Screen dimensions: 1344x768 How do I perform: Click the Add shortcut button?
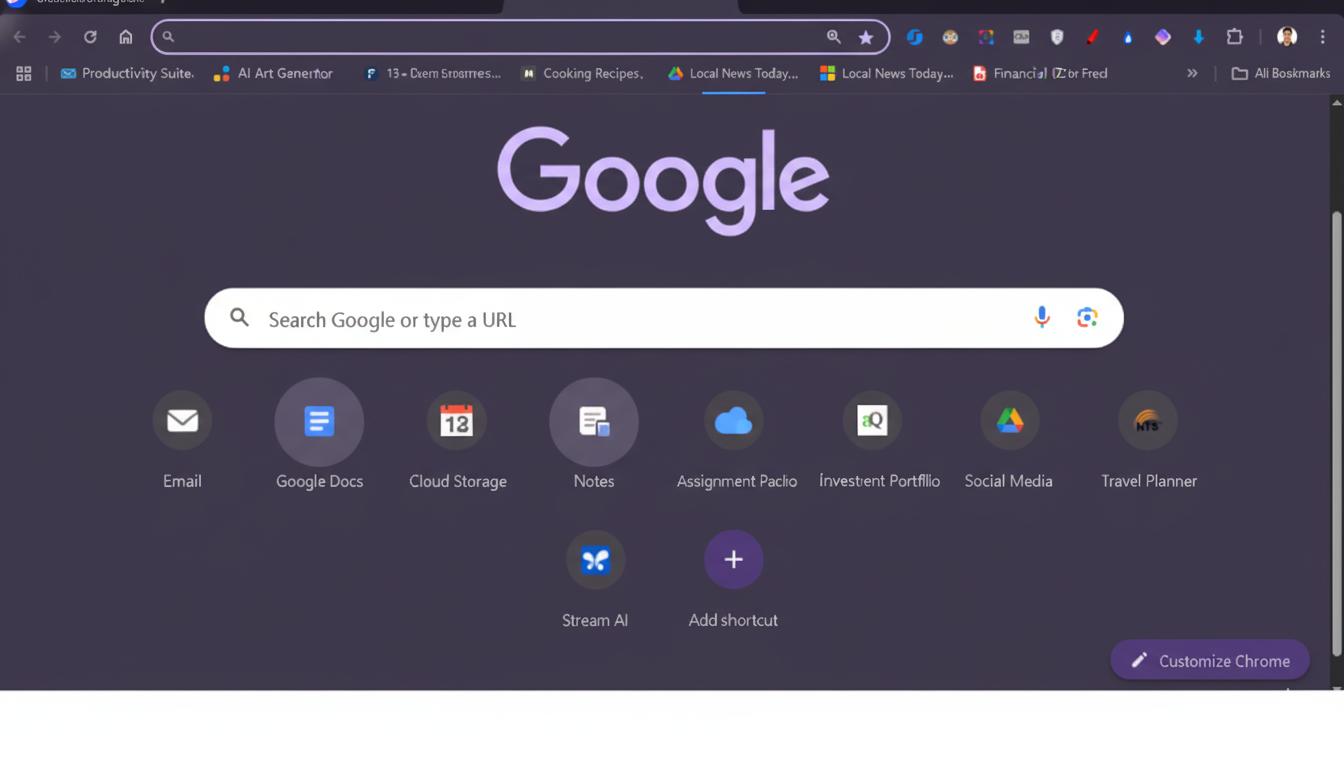[733, 560]
